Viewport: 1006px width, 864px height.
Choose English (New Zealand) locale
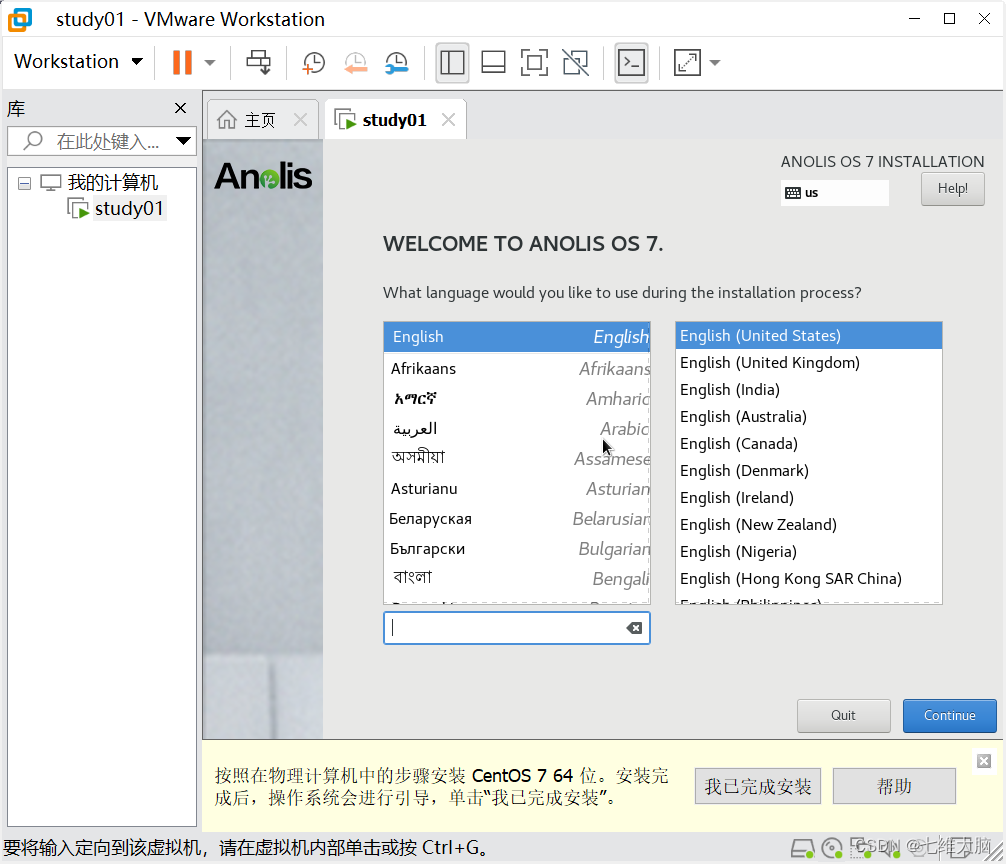(808, 524)
